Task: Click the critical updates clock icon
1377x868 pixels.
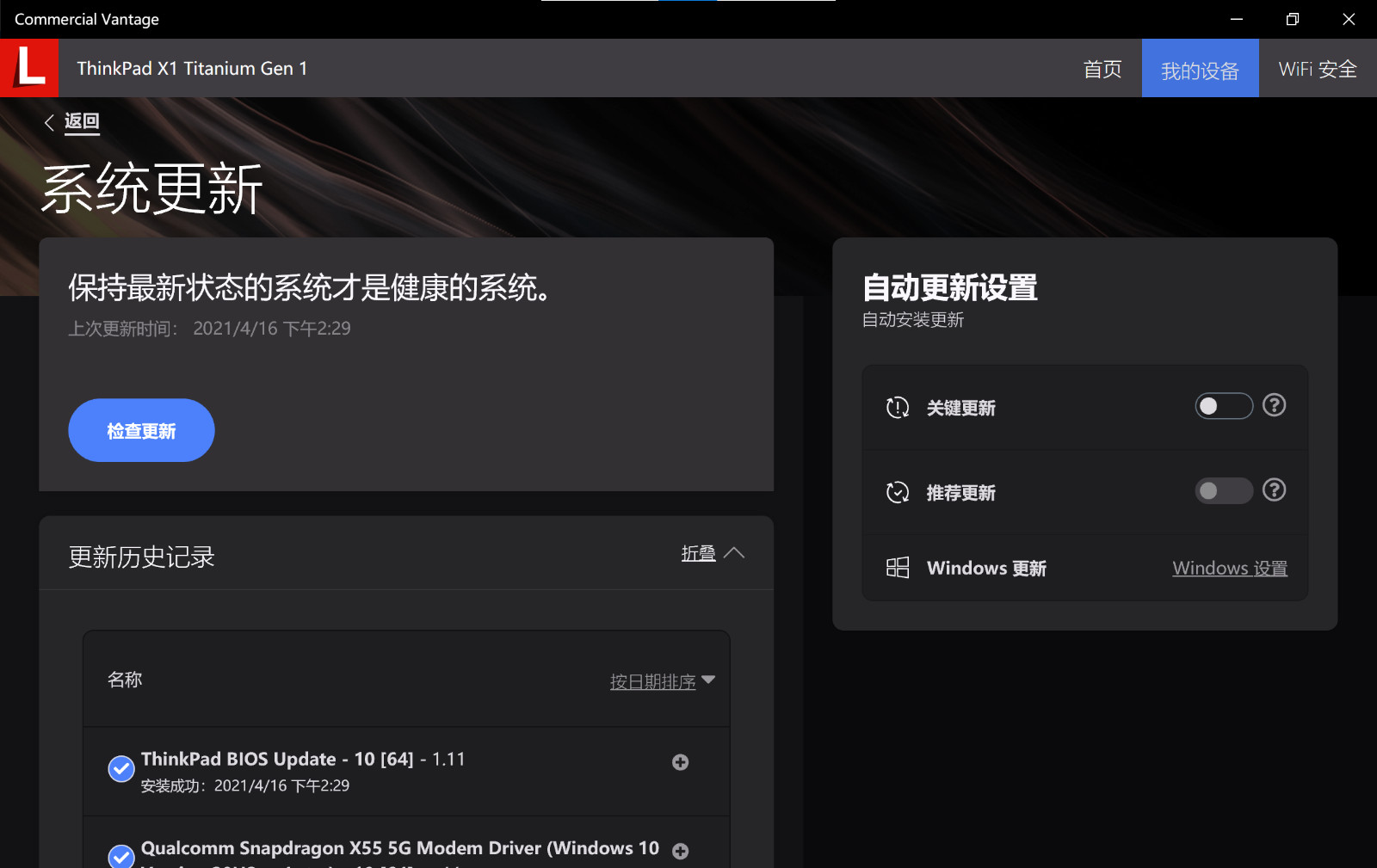Action: tap(898, 408)
